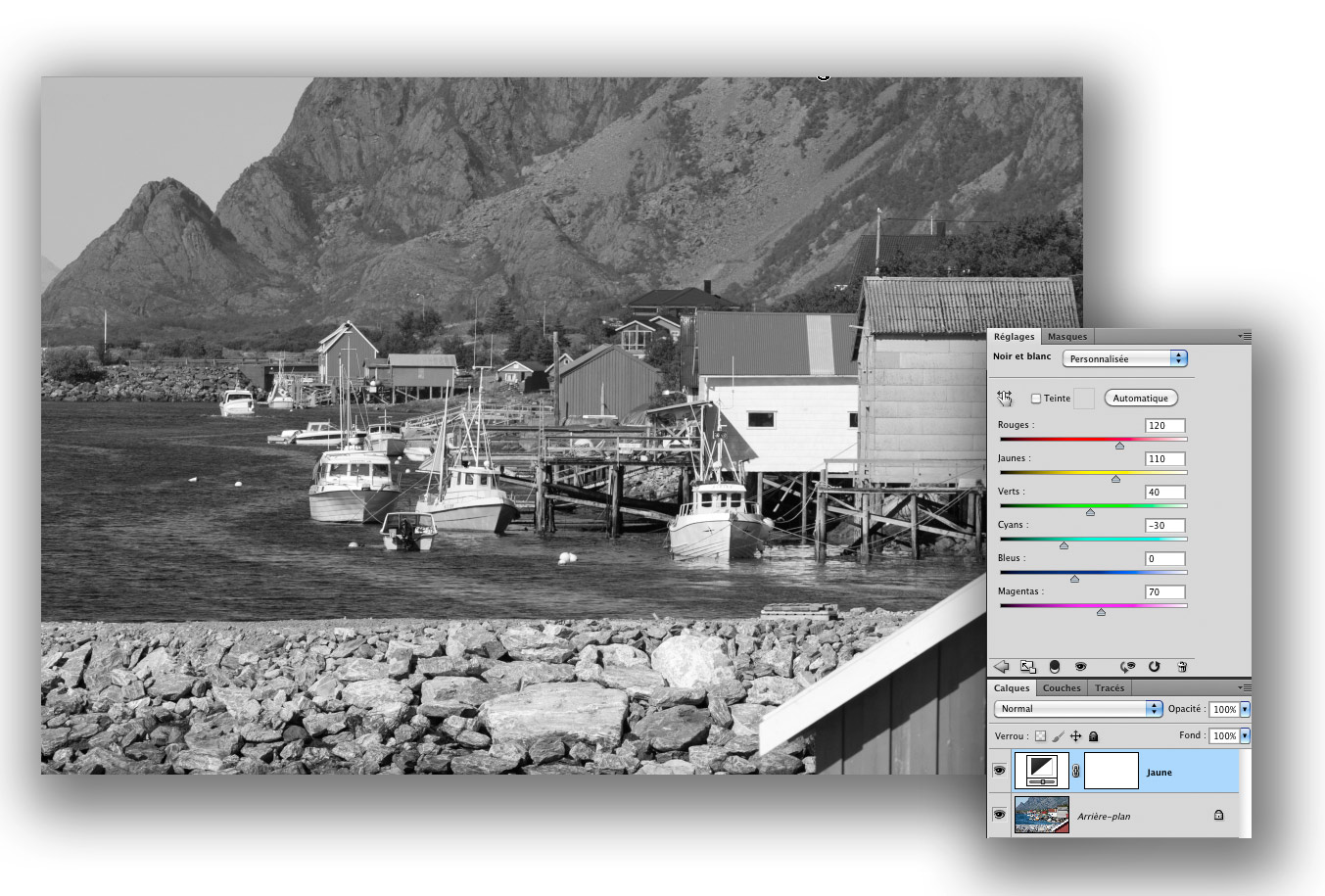Switch to the Couches tab

click(x=1062, y=687)
